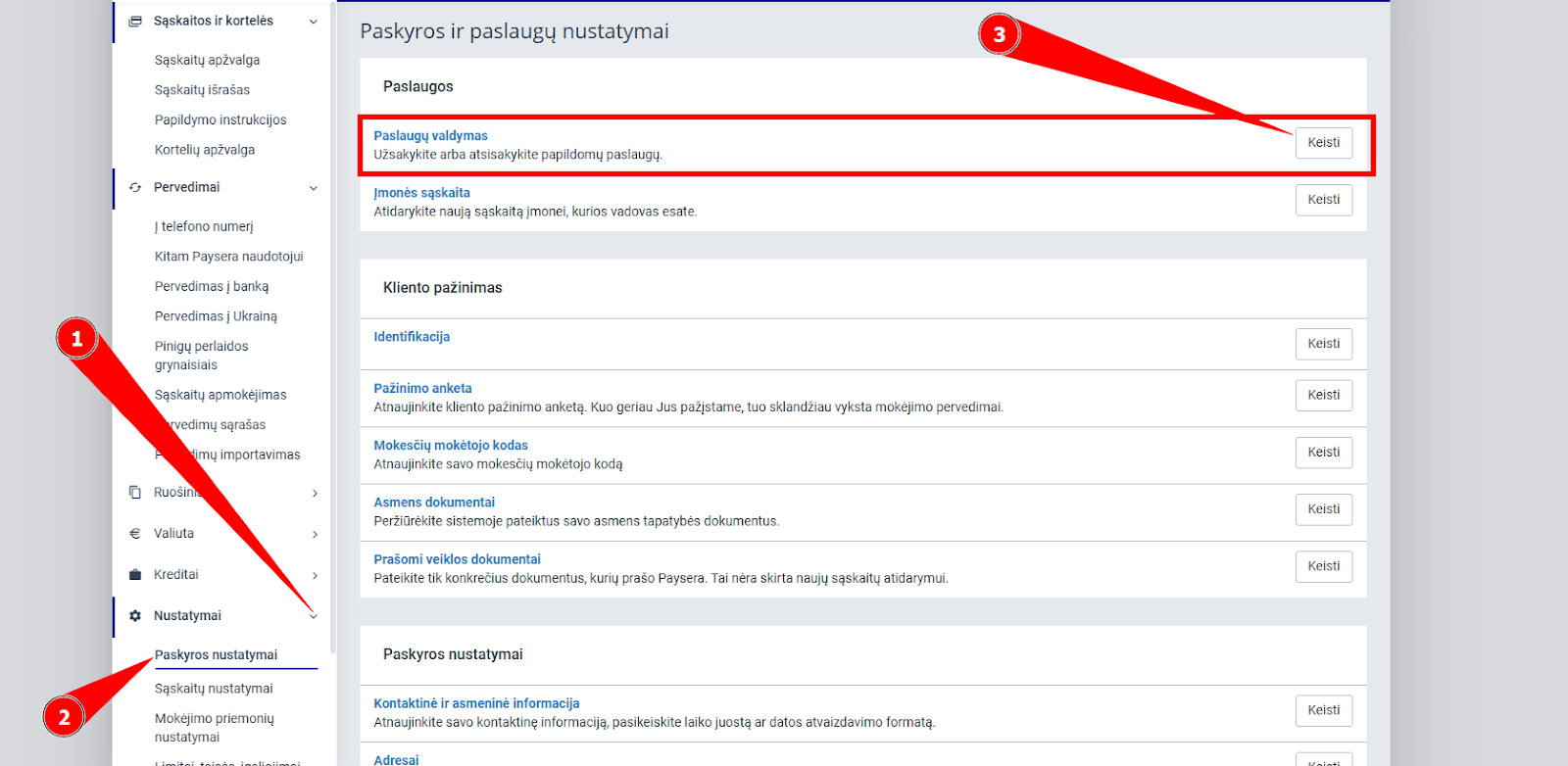Click the transfer arrows icon beside Pervedimai
1568x766 pixels.
pyautogui.click(x=135, y=187)
